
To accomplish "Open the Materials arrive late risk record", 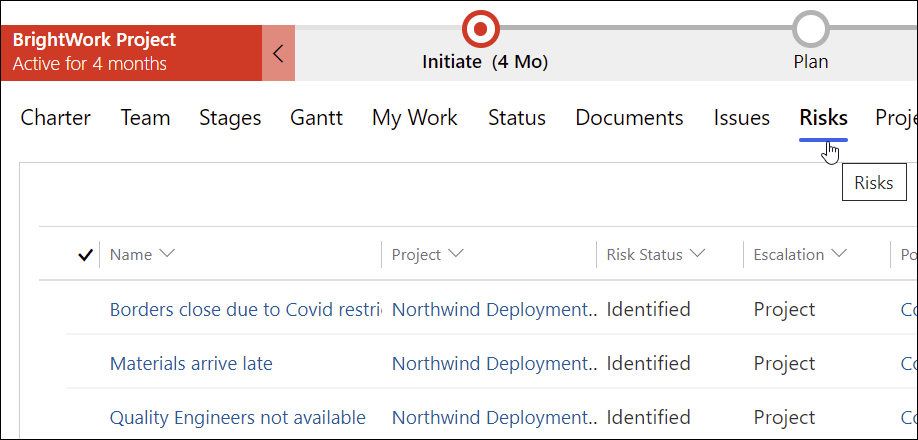I will pos(191,364).
